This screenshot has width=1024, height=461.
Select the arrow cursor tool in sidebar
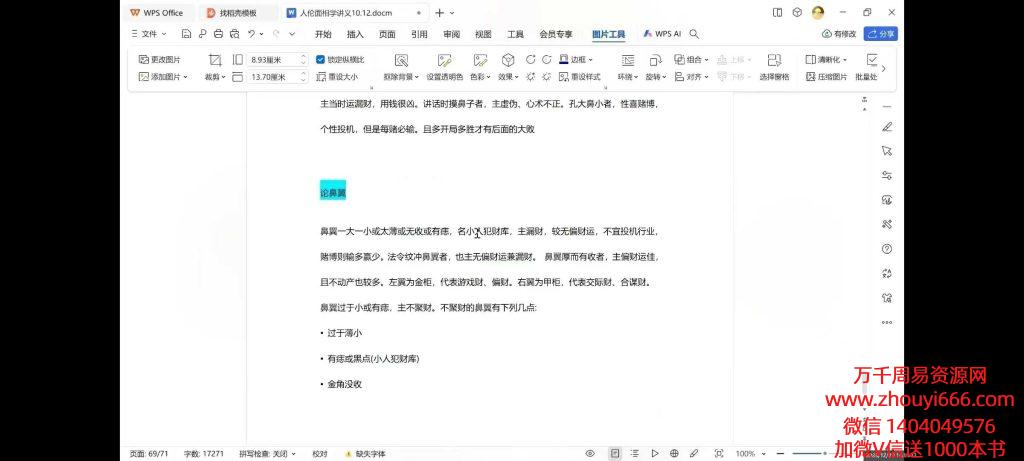(x=886, y=151)
